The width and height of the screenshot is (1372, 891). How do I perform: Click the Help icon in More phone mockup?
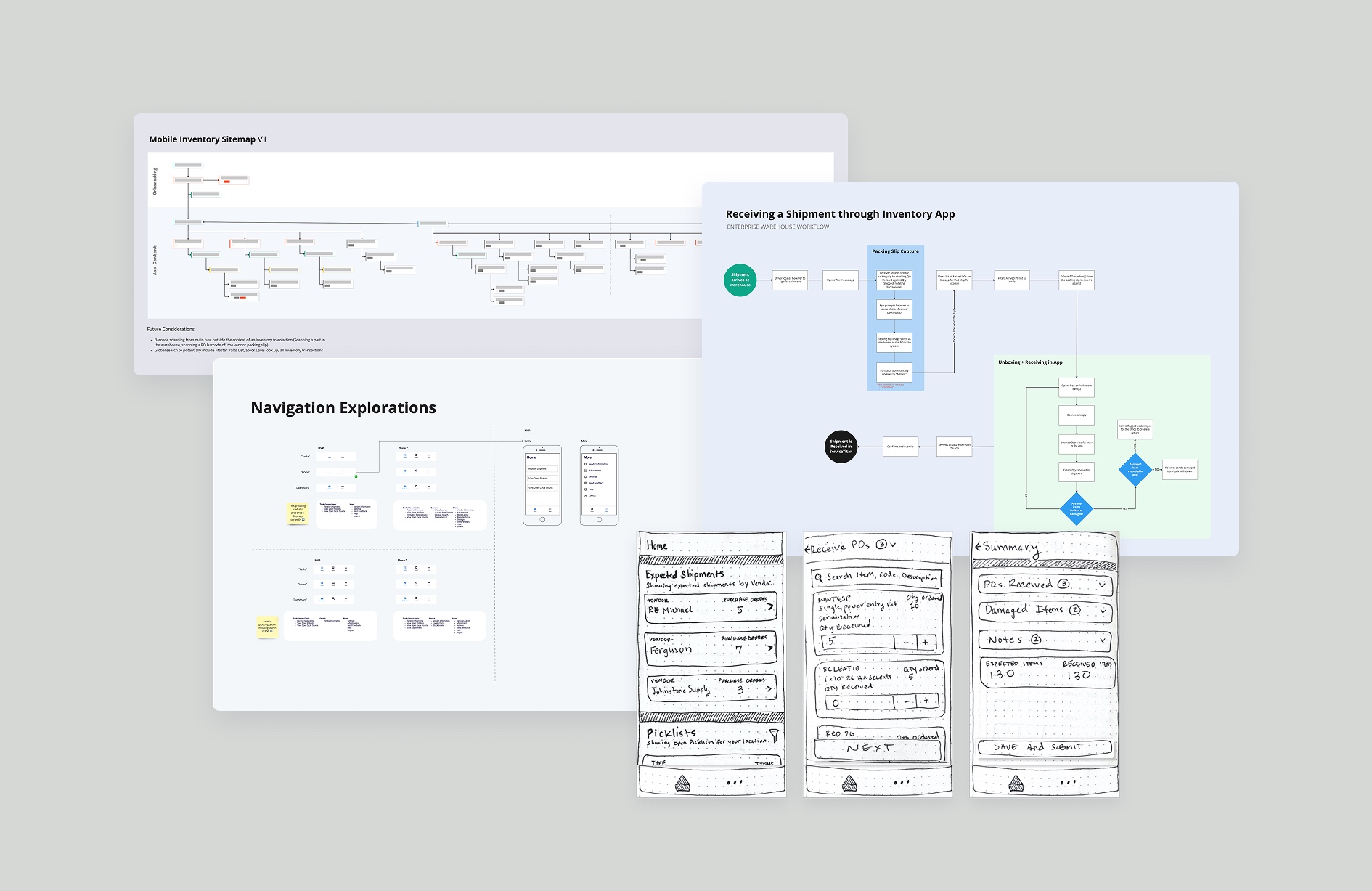[x=586, y=489]
